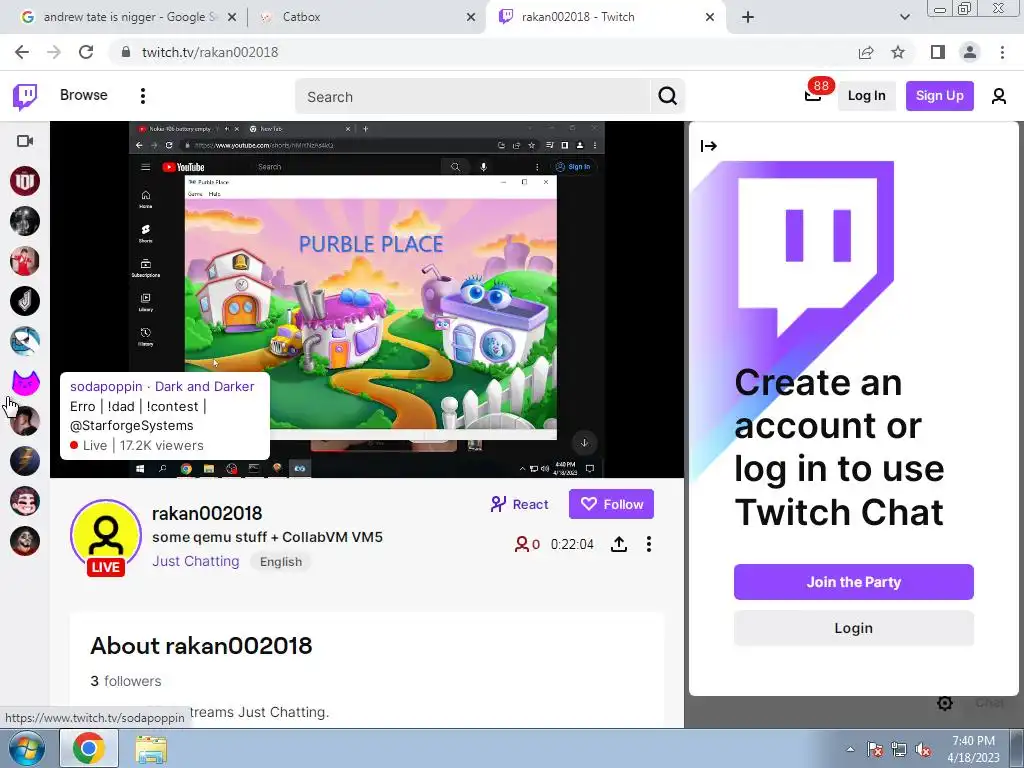Click the rakan002018 yellow profile avatar
This screenshot has width=1024, height=768.
[x=106, y=536]
